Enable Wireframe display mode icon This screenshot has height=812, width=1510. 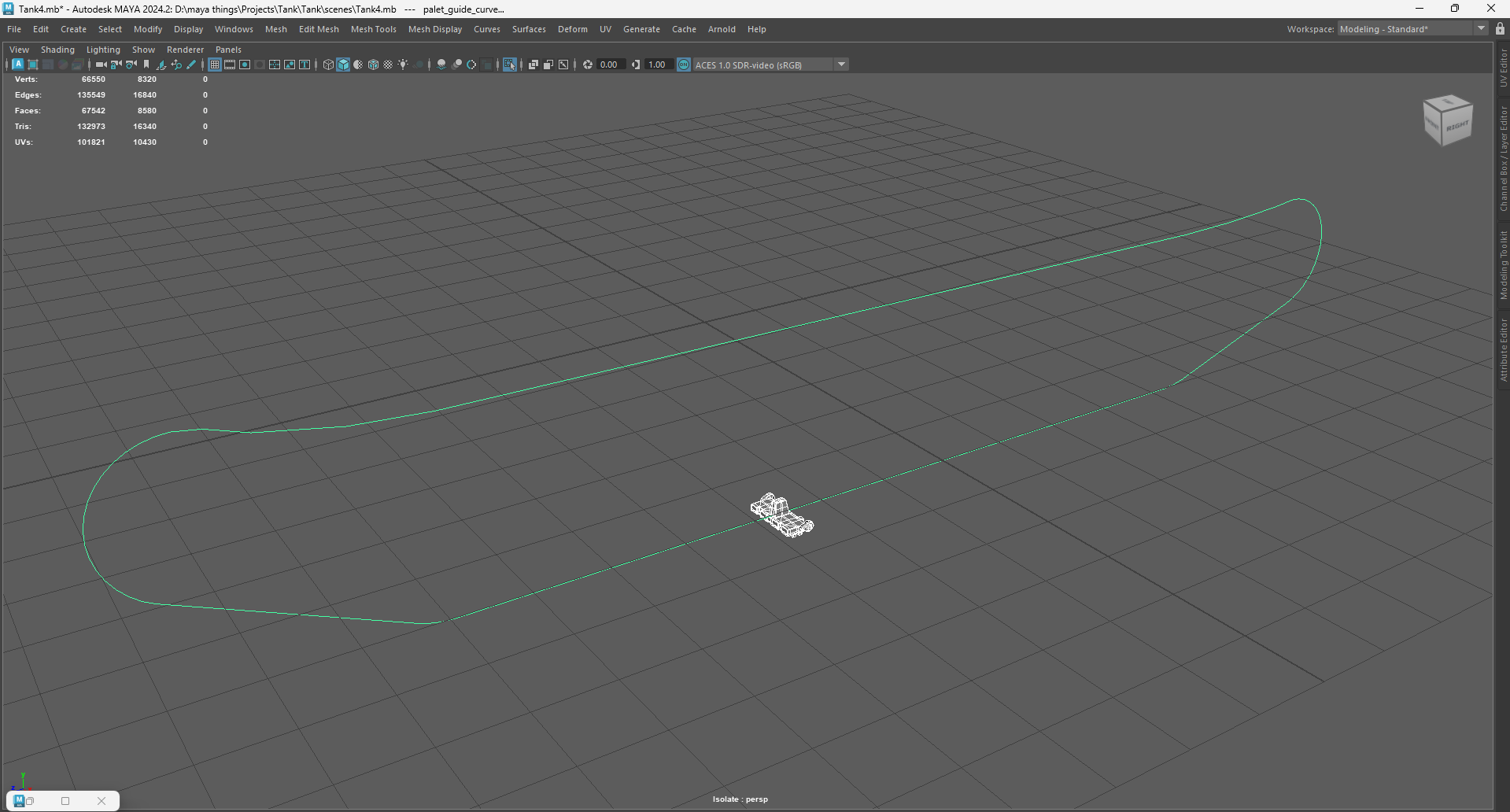tap(329, 65)
